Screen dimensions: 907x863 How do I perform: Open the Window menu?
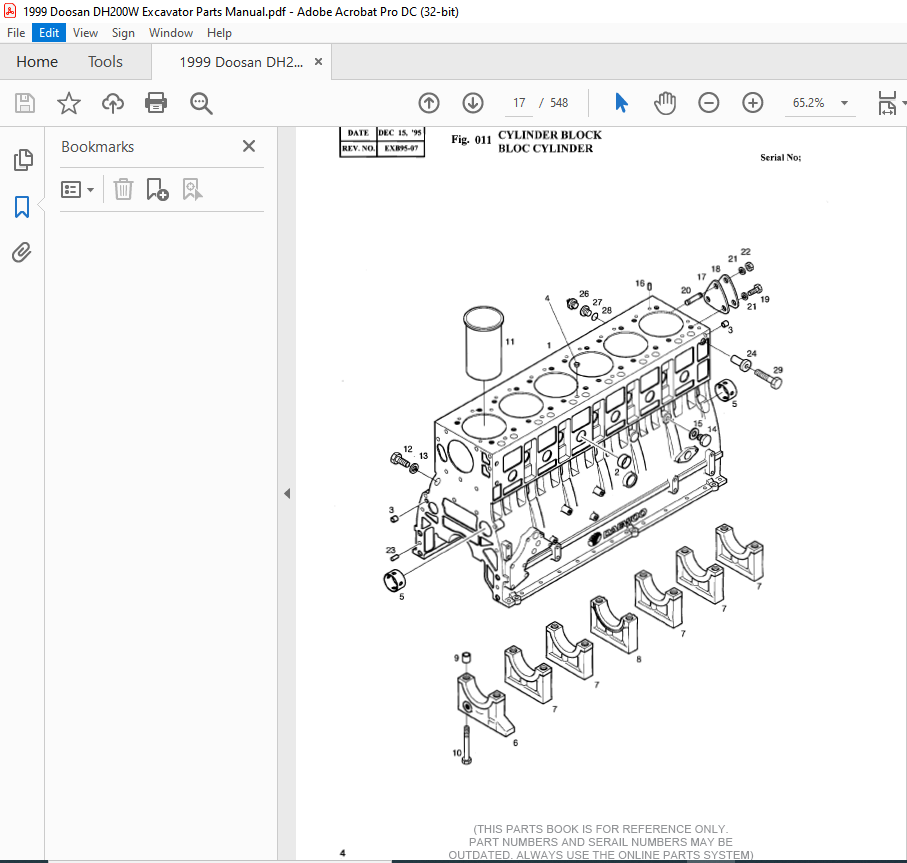coord(171,33)
